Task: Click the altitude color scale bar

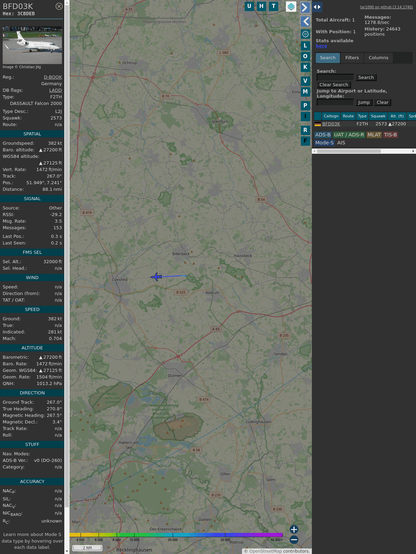Action: [x=176, y=535]
